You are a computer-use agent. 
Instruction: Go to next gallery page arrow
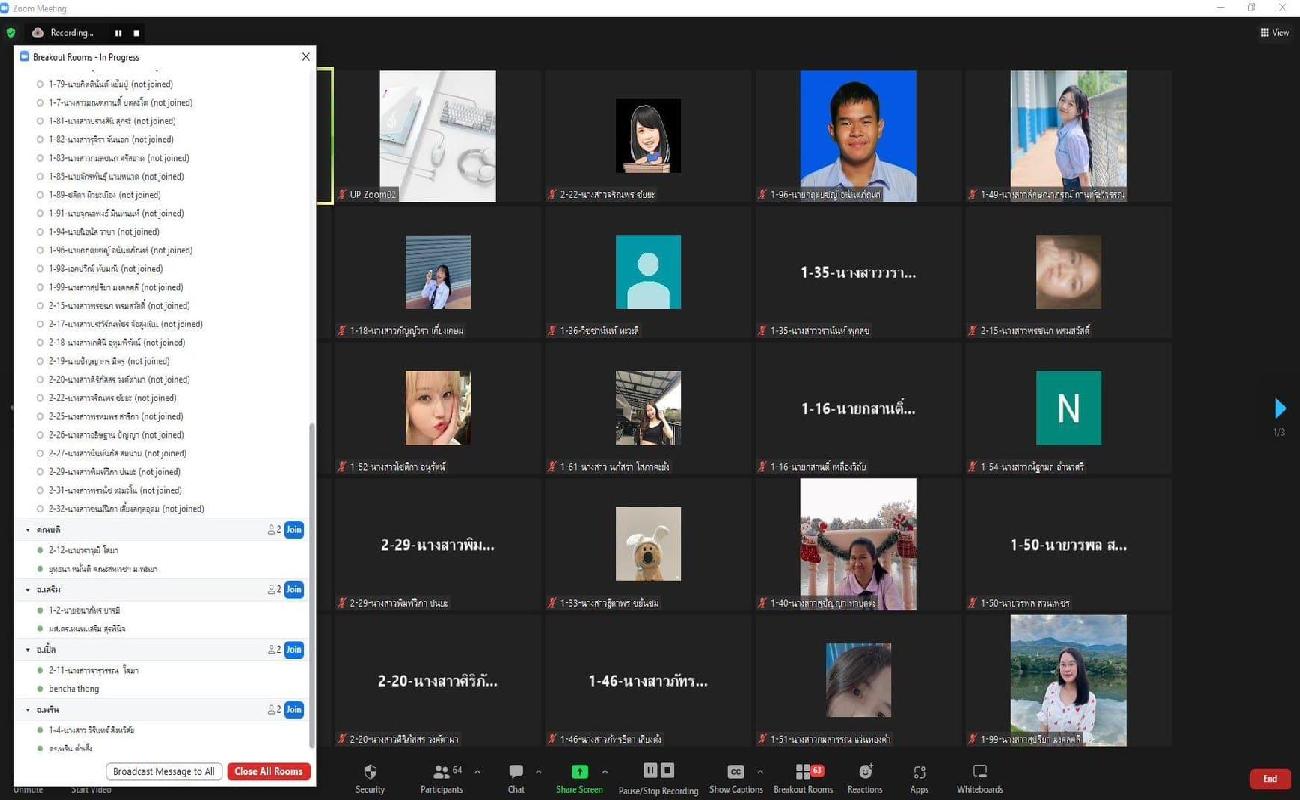tap(1280, 408)
